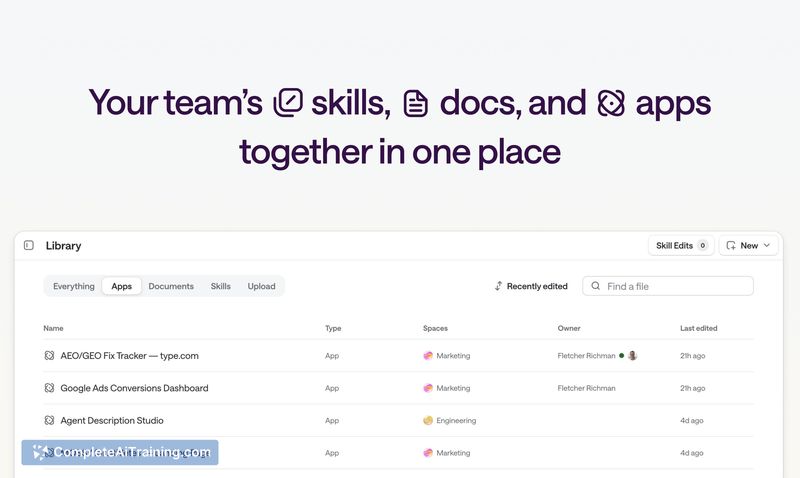Click Fletcher Richman in AEO/GEO Fix Tracker row
The height and width of the screenshot is (478, 800).
pos(586,356)
